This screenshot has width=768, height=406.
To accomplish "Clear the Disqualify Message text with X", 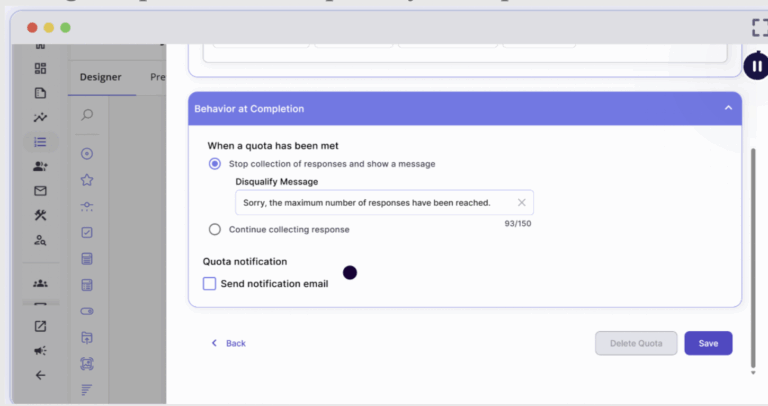I will coord(521,202).
